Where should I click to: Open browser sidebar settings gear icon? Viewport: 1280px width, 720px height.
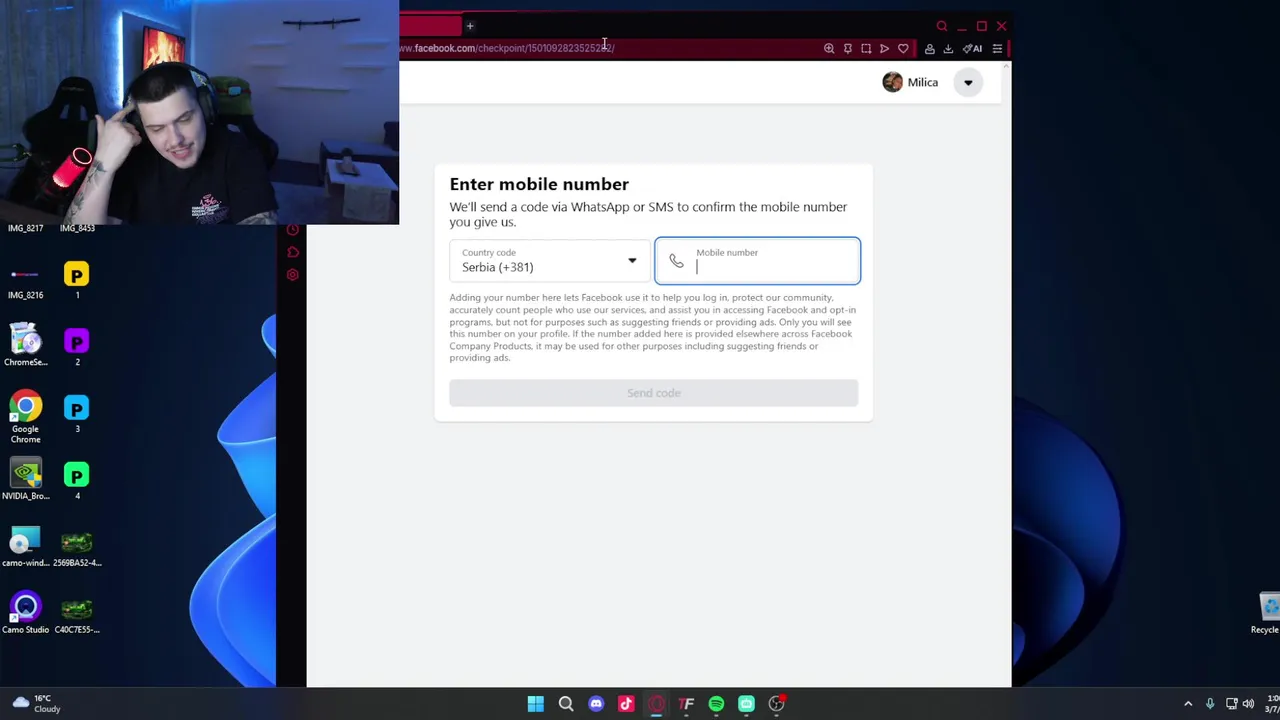point(292,274)
